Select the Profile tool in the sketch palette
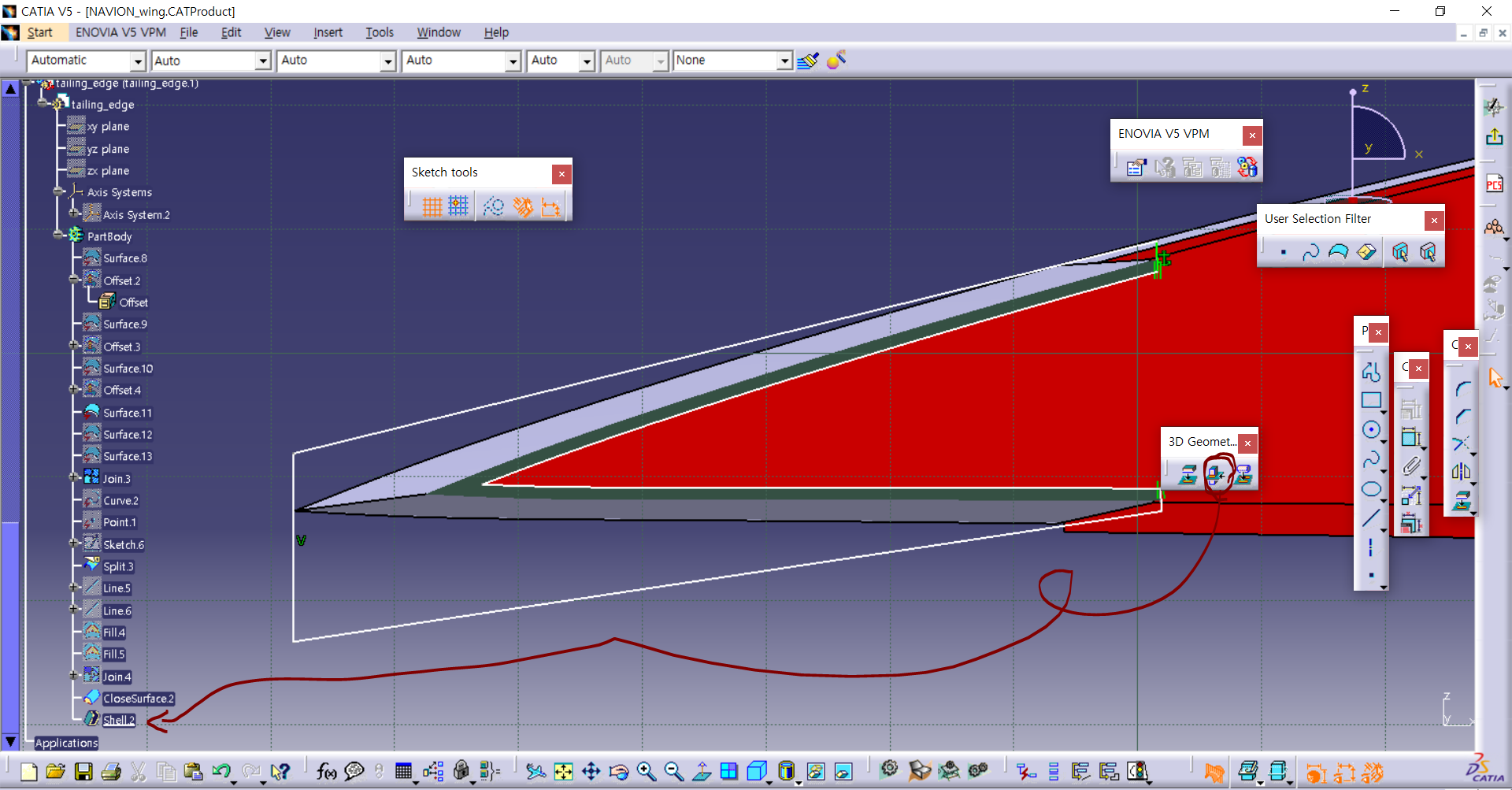This screenshot has width=1512, height=790. tap(1371, 372)
